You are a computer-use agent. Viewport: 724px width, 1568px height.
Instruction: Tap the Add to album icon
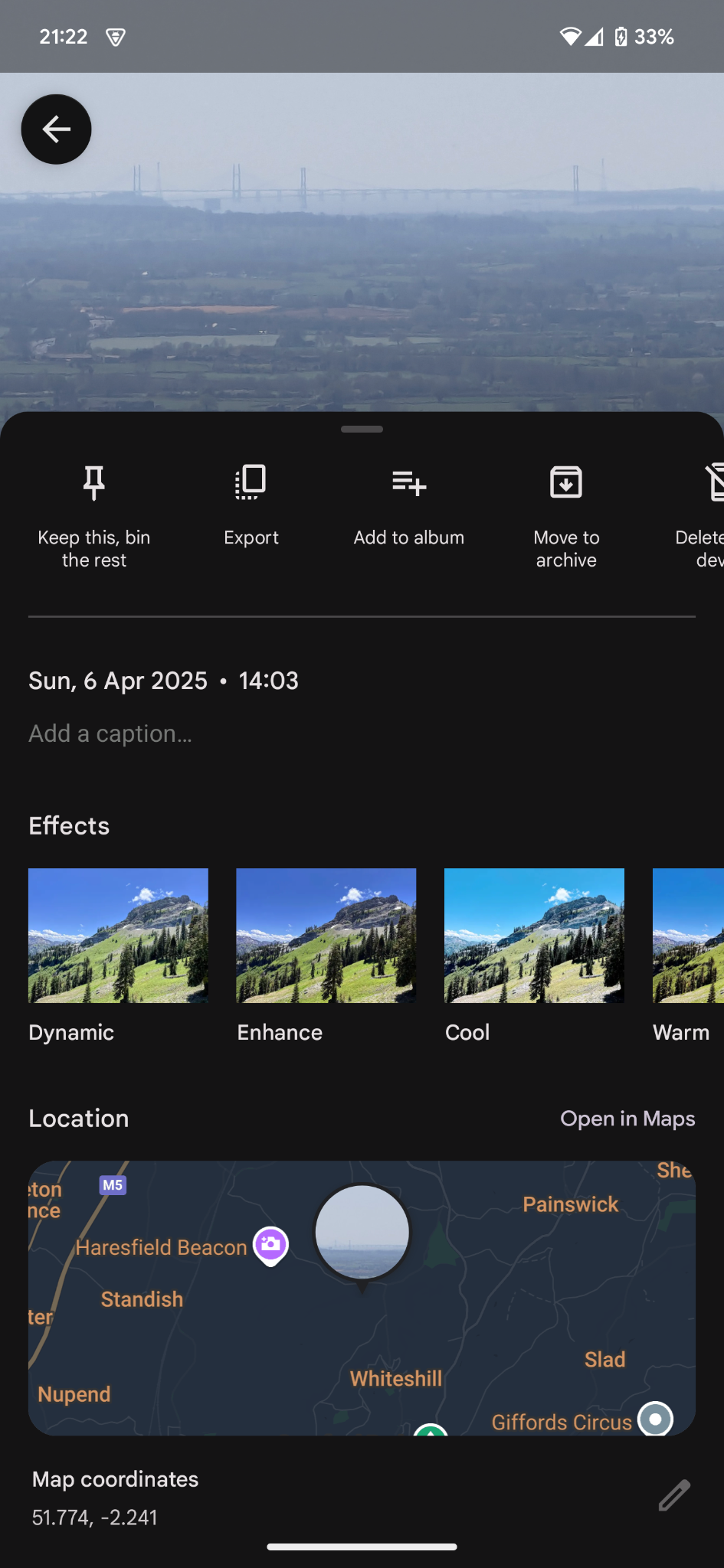click(x=409, y=483)
